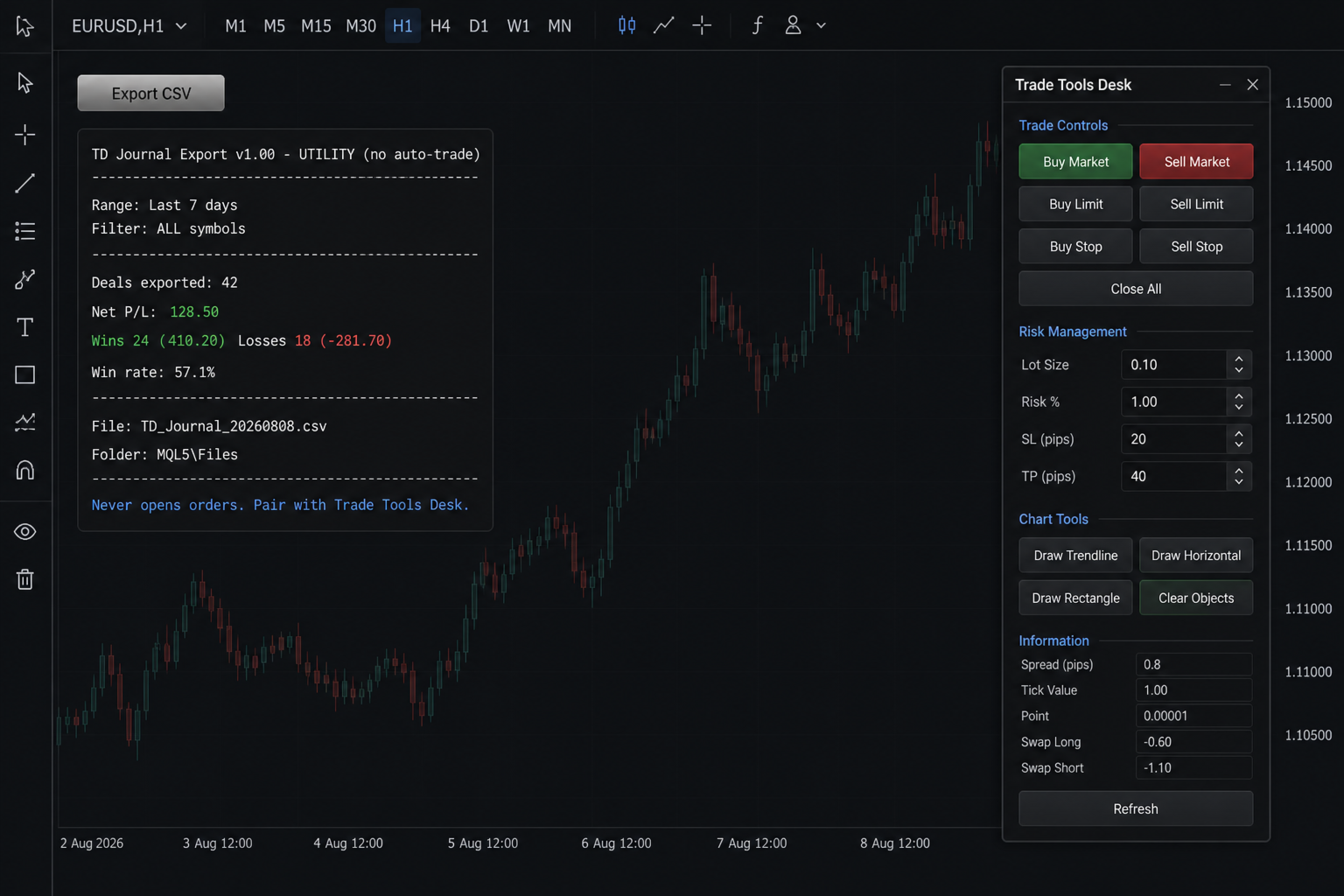The width and height of the screenshot is (1344, 896).
Task: Select the rectangle shape tool
Action: coord(25,374)
